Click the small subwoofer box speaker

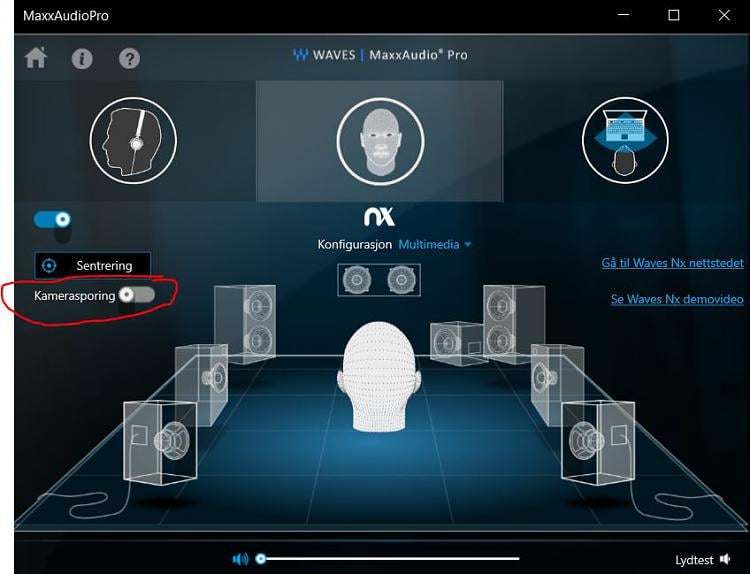pos(456,342)
